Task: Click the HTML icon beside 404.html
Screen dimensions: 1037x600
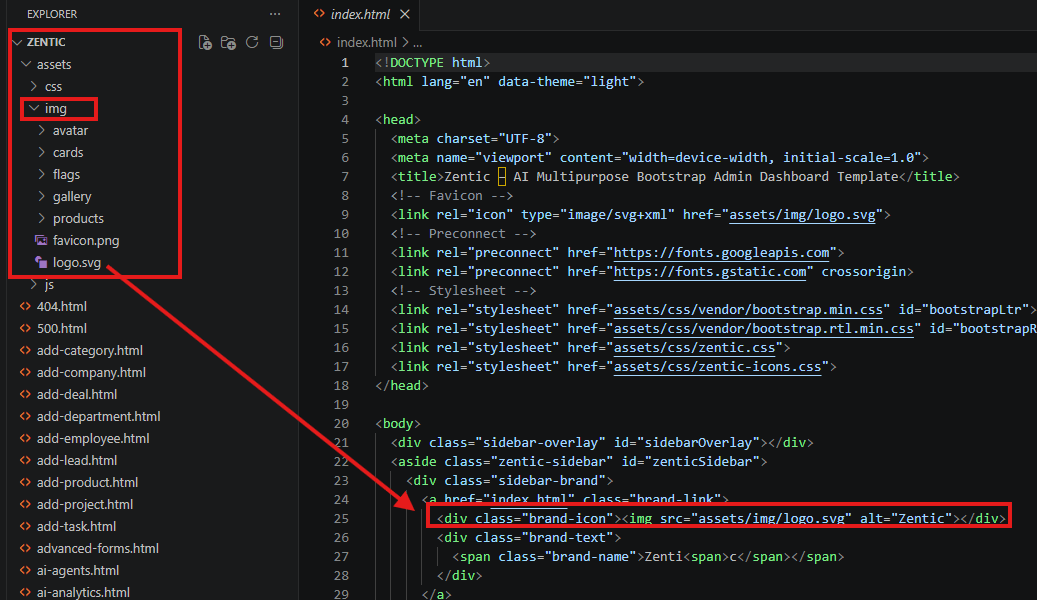Action: (25, 306)
